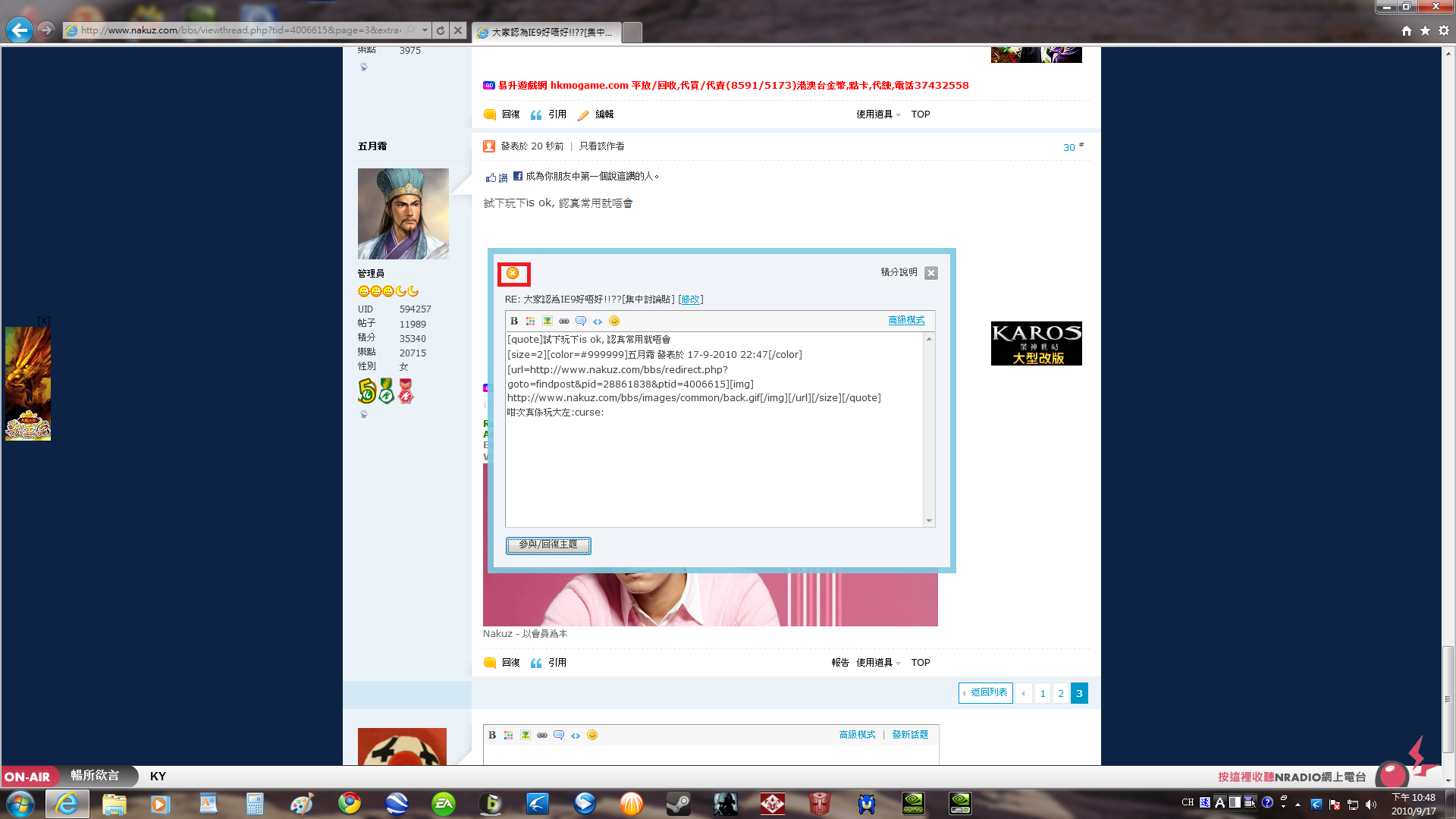Expand 使用道具 dropdown above post 30
This screenshot has height=819, width=1456.
[x=878, y=115]
